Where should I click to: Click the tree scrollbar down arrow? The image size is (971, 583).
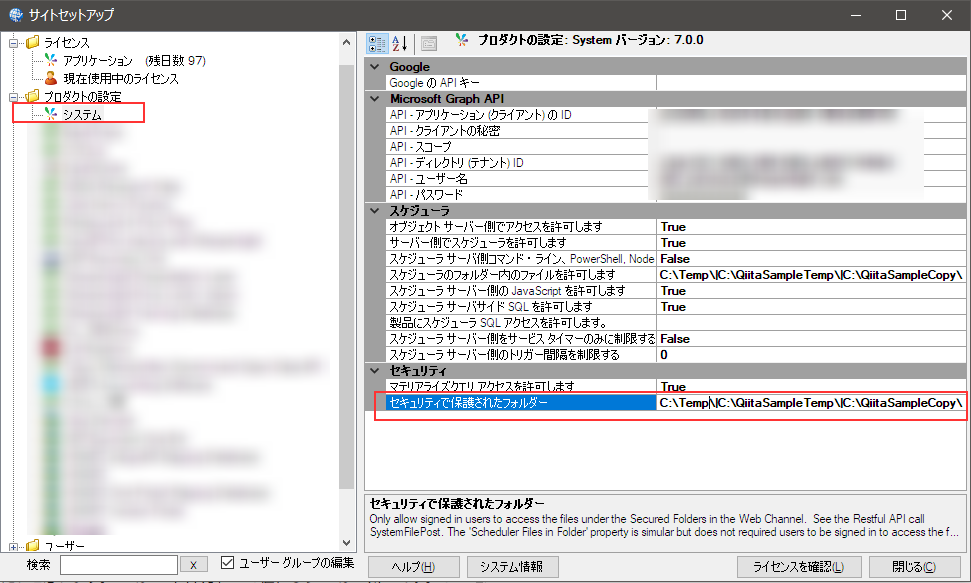tap(346, 543)
